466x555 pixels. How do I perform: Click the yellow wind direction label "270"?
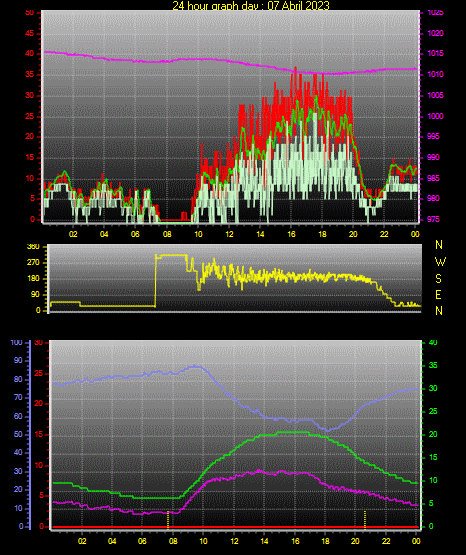tap(33, 263)
